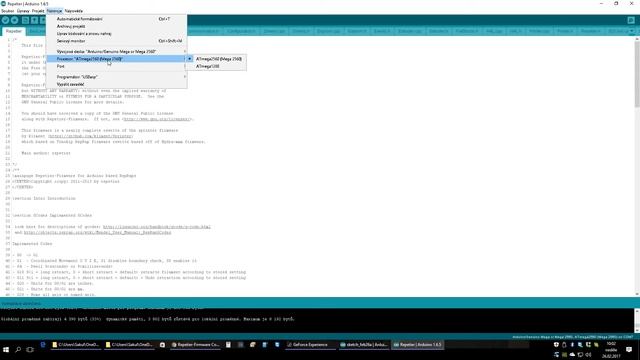Click the New sketch toolbar icon

(x=25, y=20)
